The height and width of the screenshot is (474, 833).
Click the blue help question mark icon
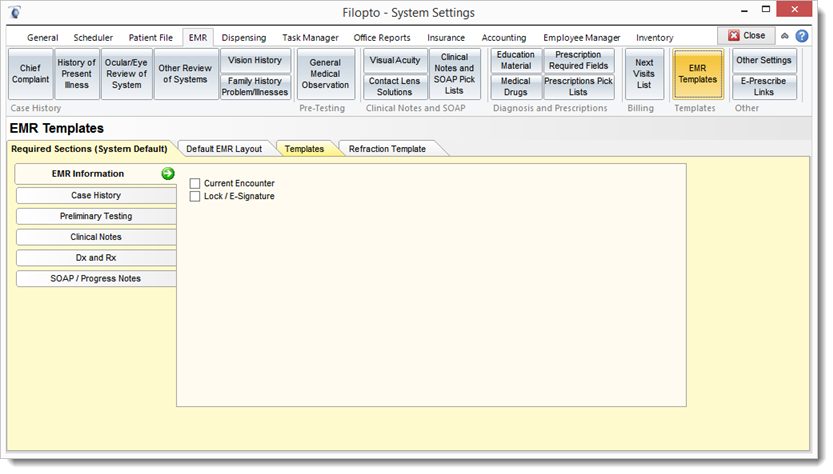point(802,36)
